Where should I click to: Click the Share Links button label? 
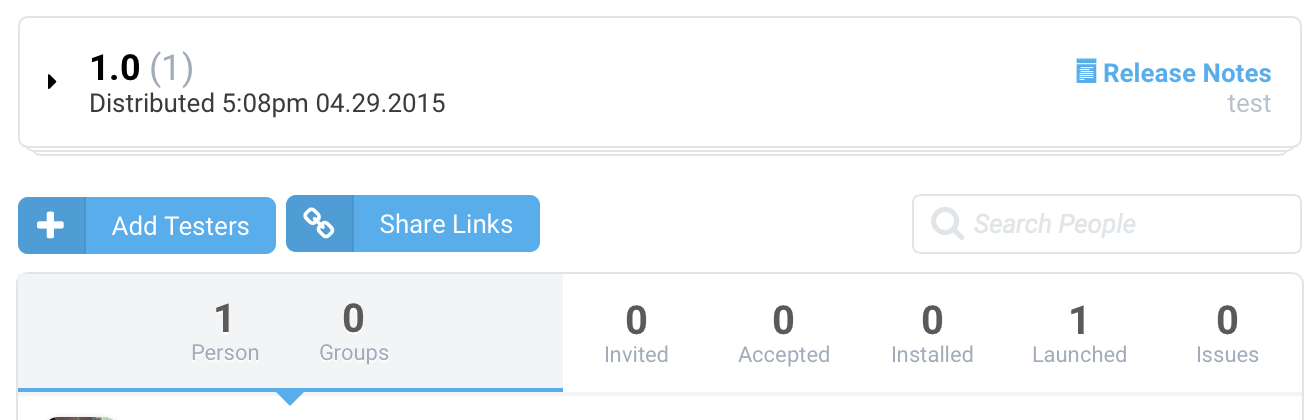pyautogui.click(x=446, y=224)
